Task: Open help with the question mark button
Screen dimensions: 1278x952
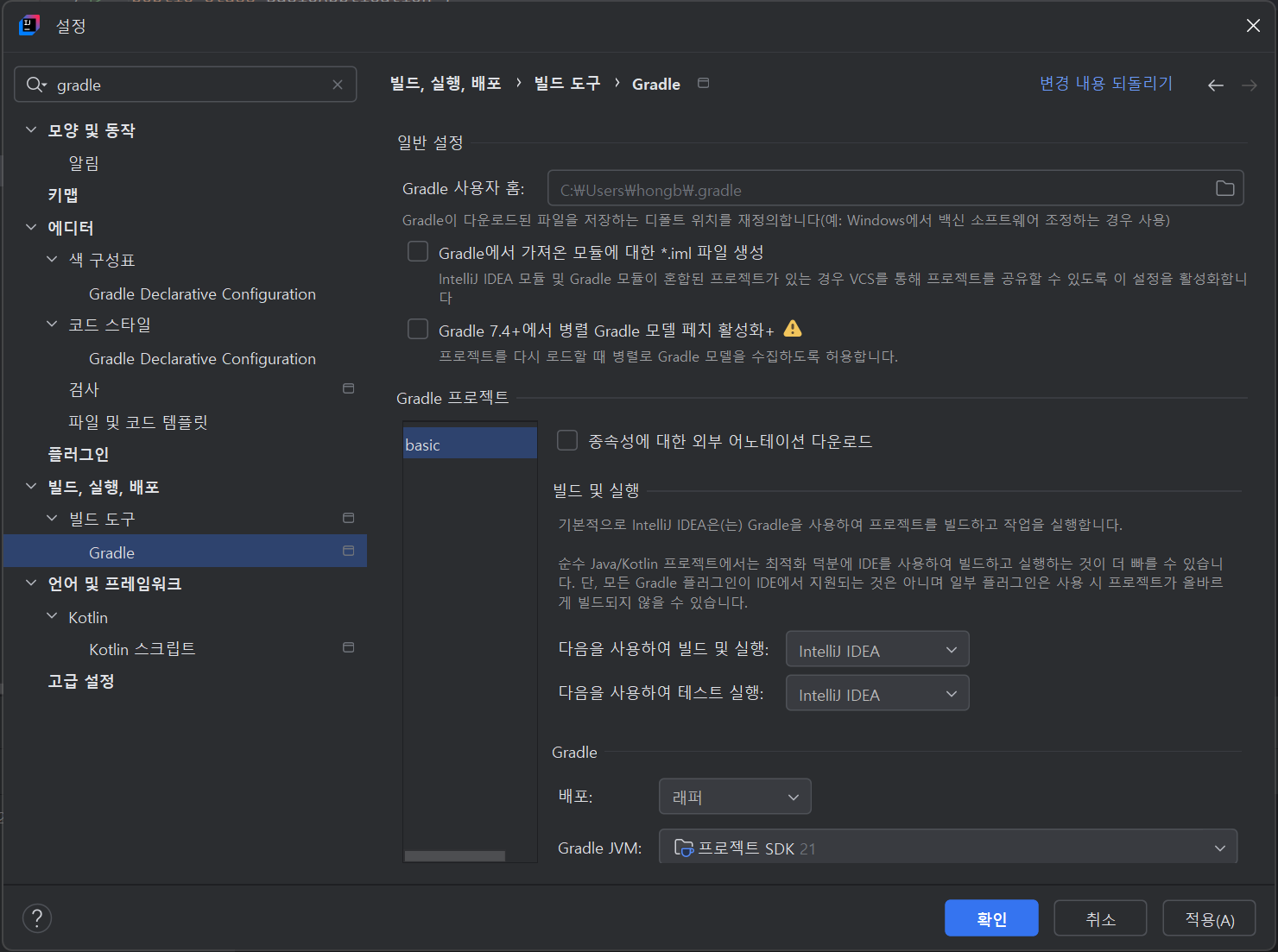Action: point(37,917)
